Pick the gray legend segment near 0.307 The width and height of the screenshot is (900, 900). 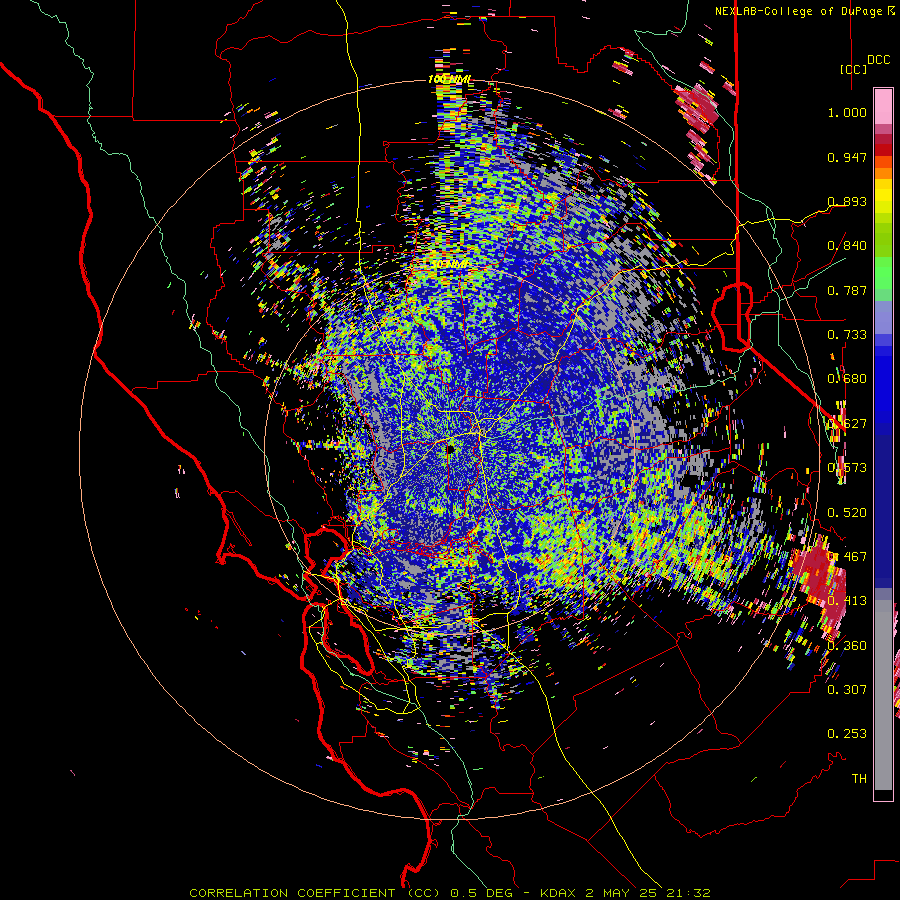tap(883, 695)
